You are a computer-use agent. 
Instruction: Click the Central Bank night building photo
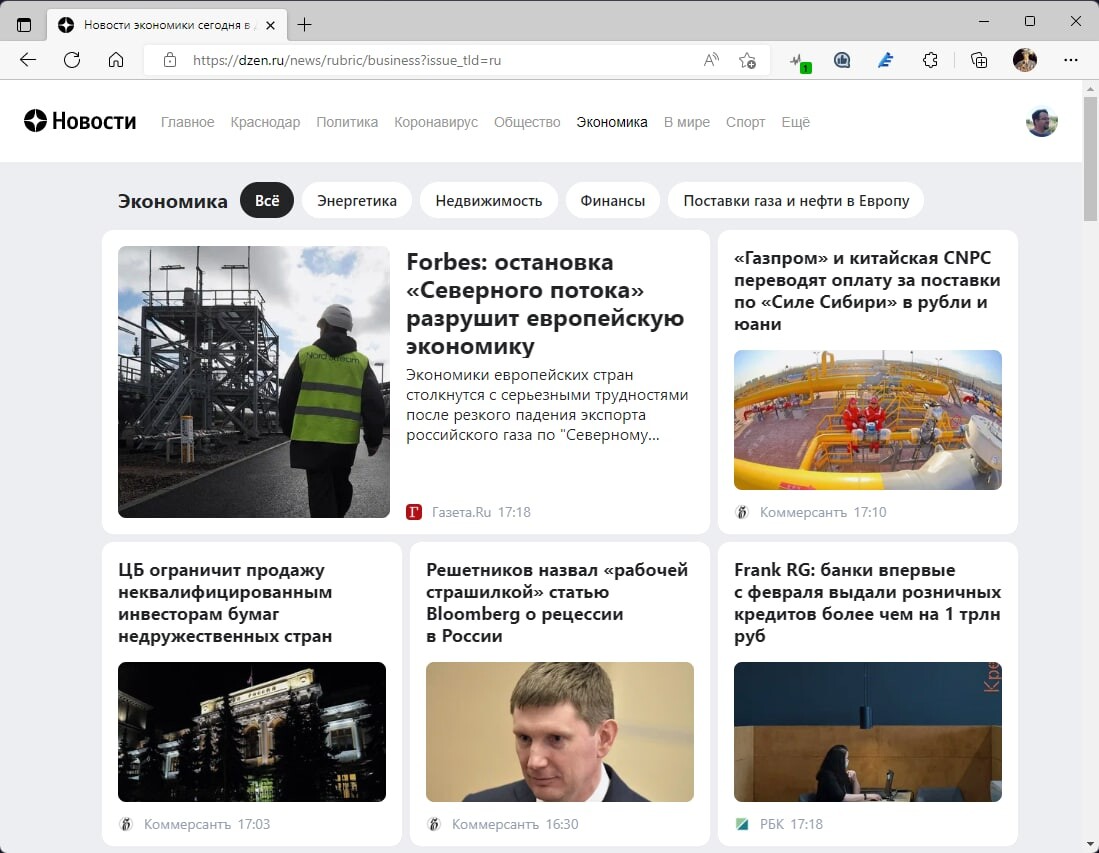(252, 732)
